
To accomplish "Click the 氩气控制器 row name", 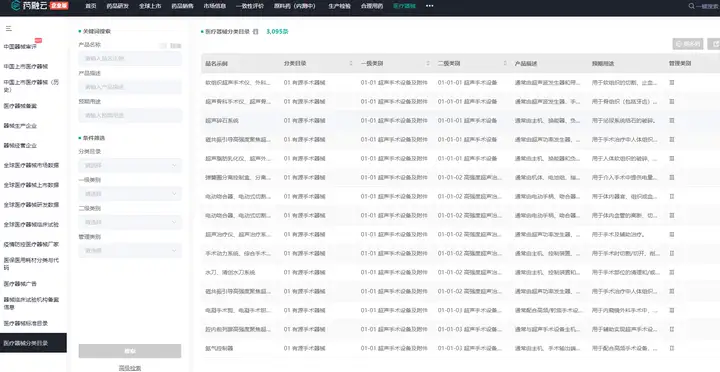I will 219,348.
